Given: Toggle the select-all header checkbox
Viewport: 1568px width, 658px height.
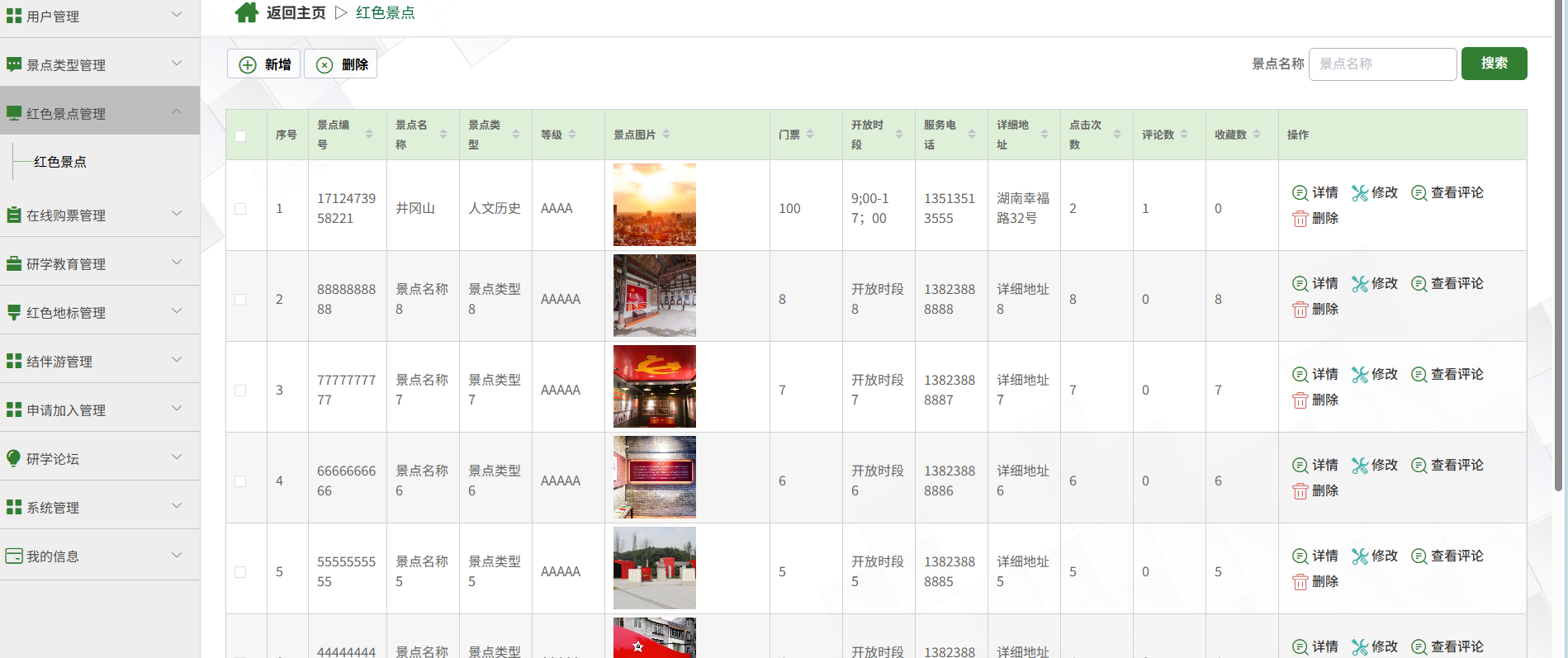Looking at the screenshot, I should [240, 135].
